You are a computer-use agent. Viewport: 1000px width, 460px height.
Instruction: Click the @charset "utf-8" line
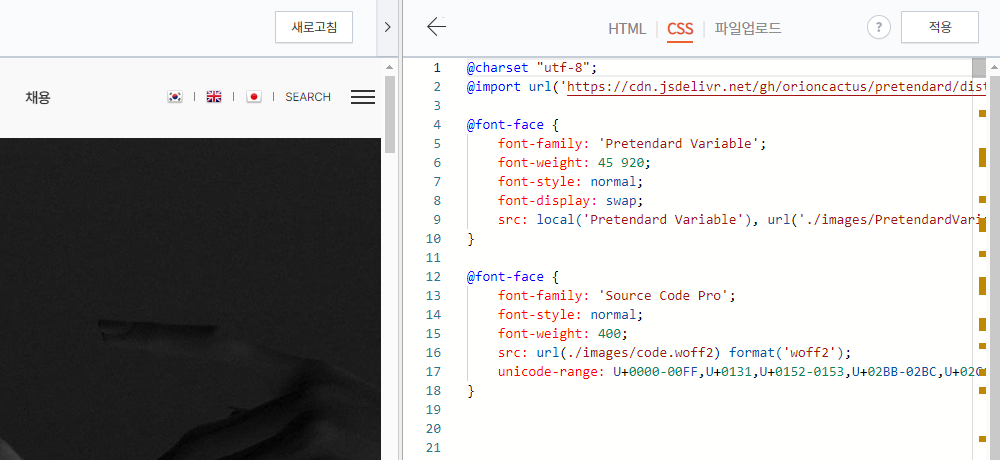(x=531, y=67)
